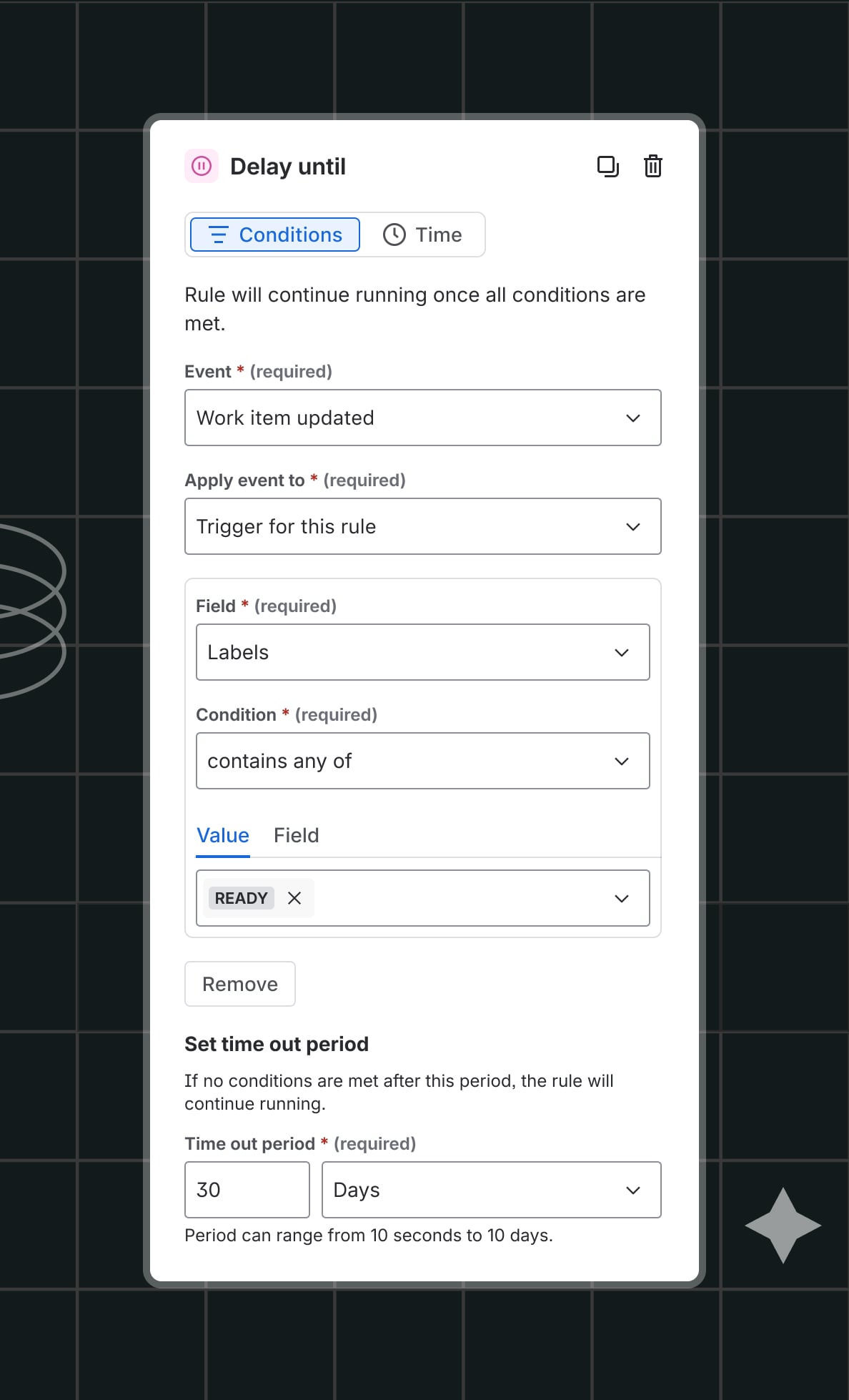
Task: Click the star sparkle icon in the background
Action: tap(783, 1226)
